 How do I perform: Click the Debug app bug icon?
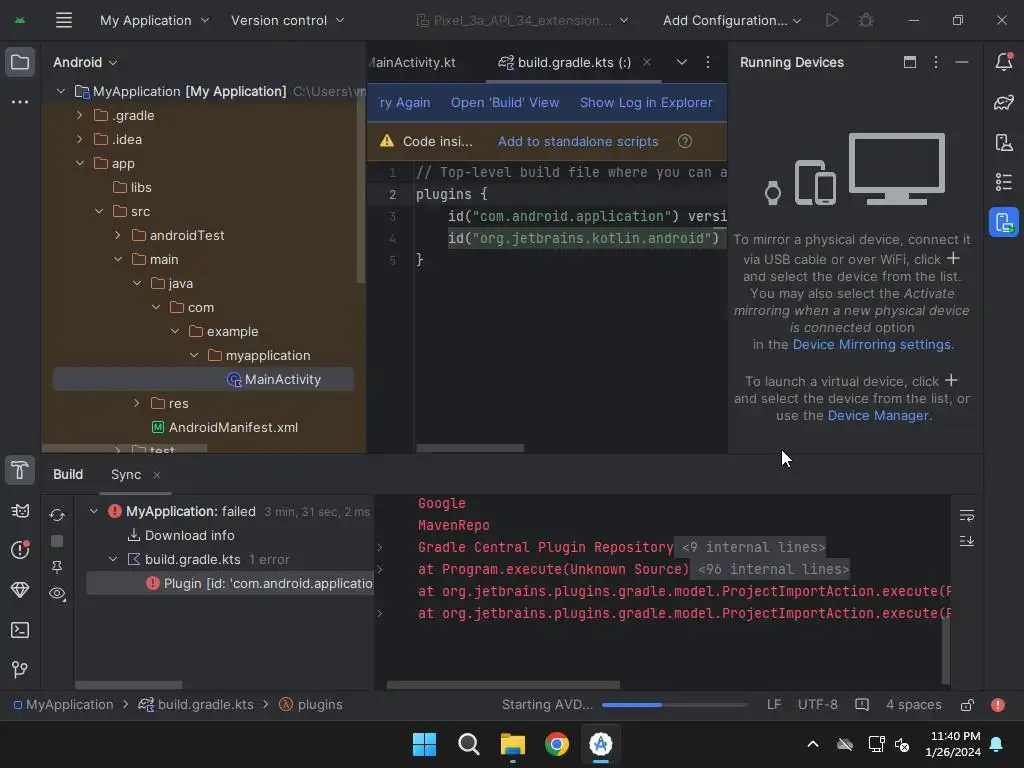tap(866, 20)
